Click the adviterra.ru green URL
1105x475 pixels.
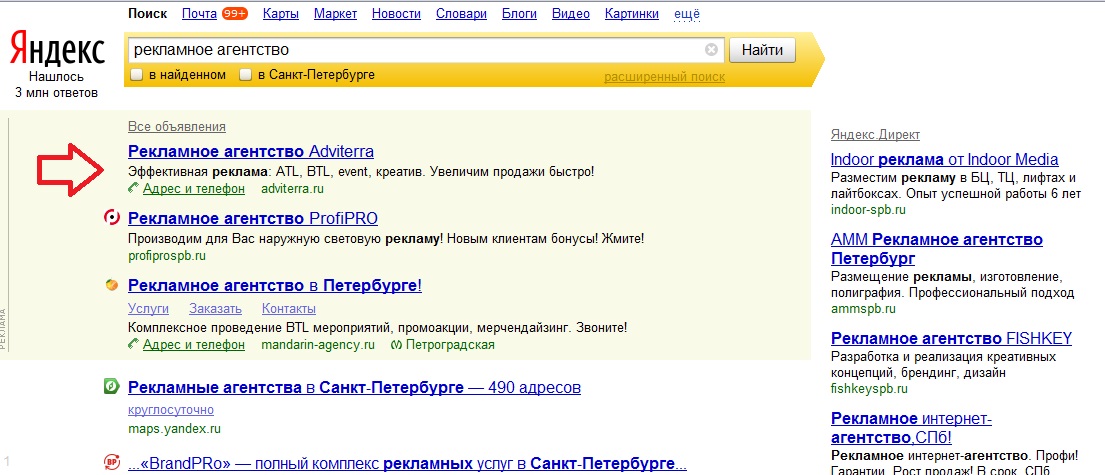(x=292, y=188)
